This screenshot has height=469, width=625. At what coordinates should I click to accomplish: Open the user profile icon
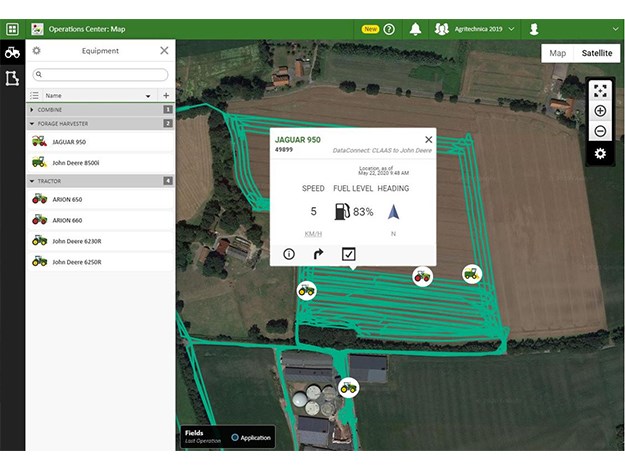click(534, 29)
